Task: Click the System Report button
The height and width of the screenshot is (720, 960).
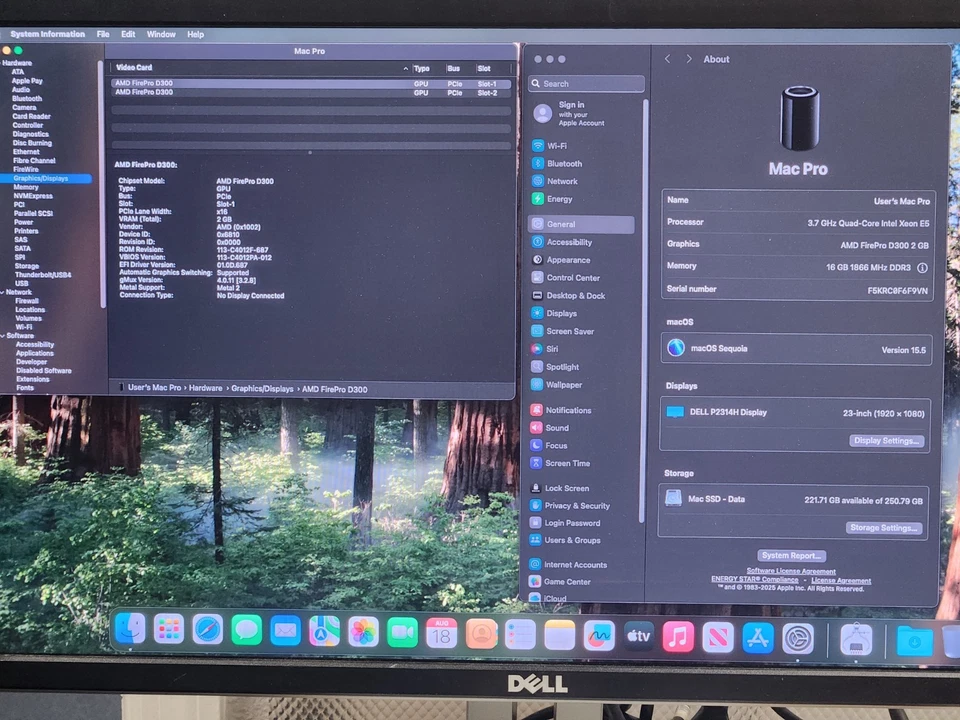Action: click(791, 555)
